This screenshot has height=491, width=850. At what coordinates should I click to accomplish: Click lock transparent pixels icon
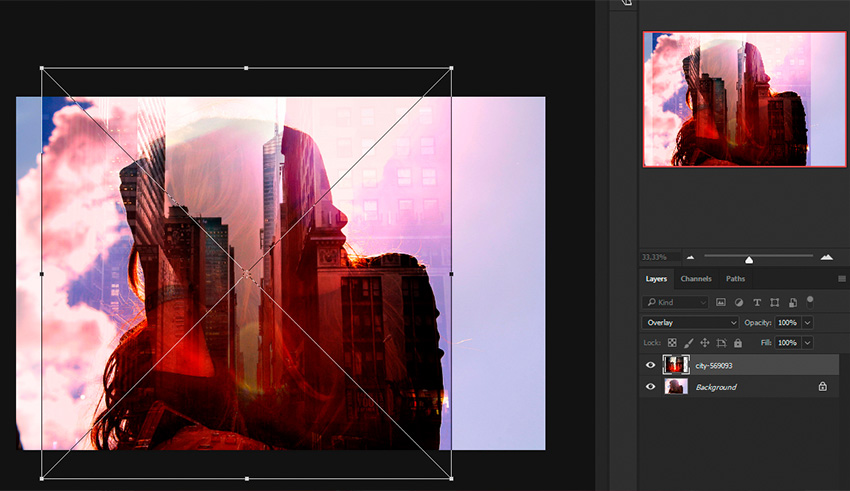tap(671, 343)
